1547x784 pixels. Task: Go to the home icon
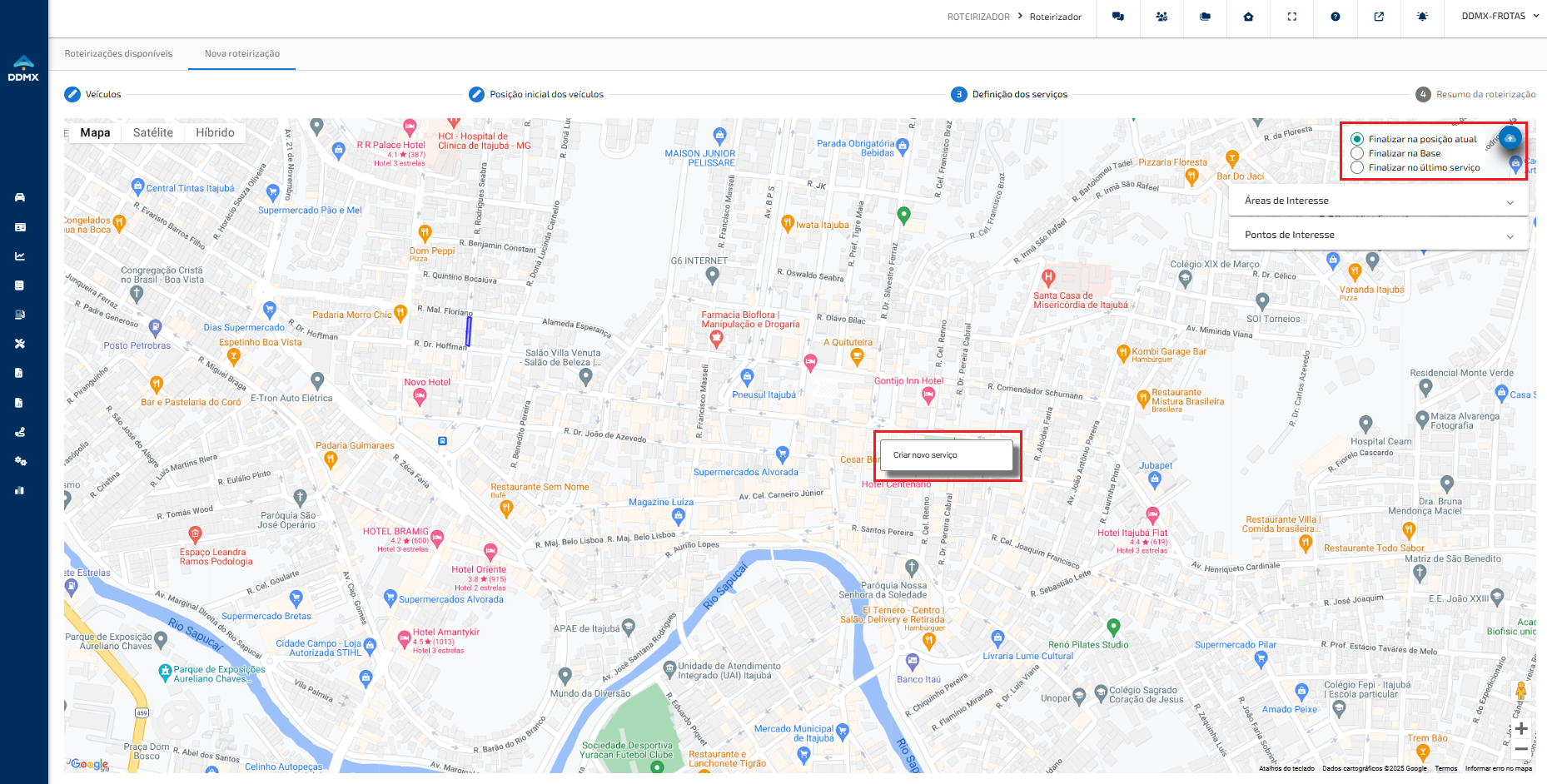pyautogui.click(x=1248, y=17)
